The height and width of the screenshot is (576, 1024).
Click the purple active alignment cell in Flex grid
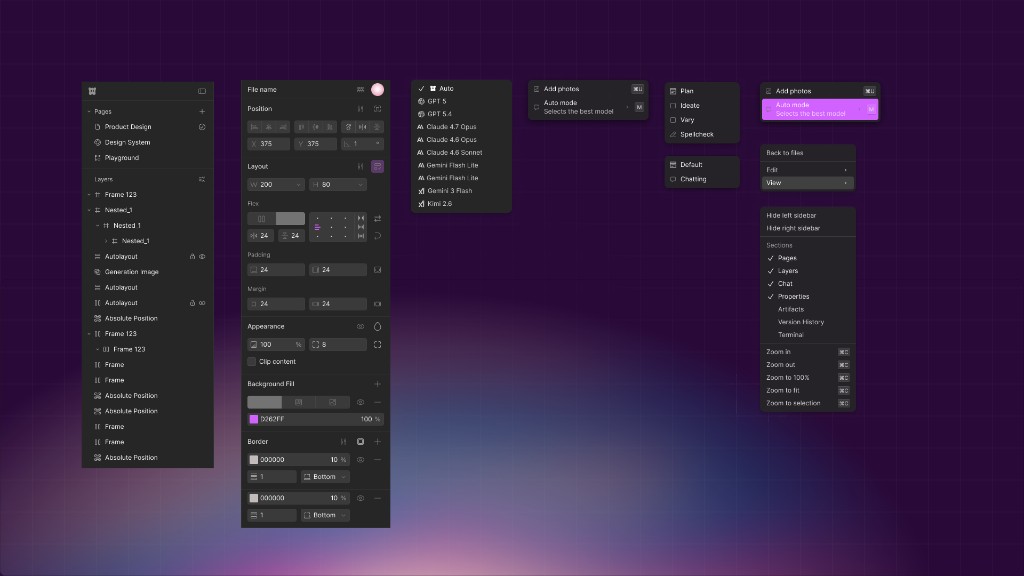[317, 227]
